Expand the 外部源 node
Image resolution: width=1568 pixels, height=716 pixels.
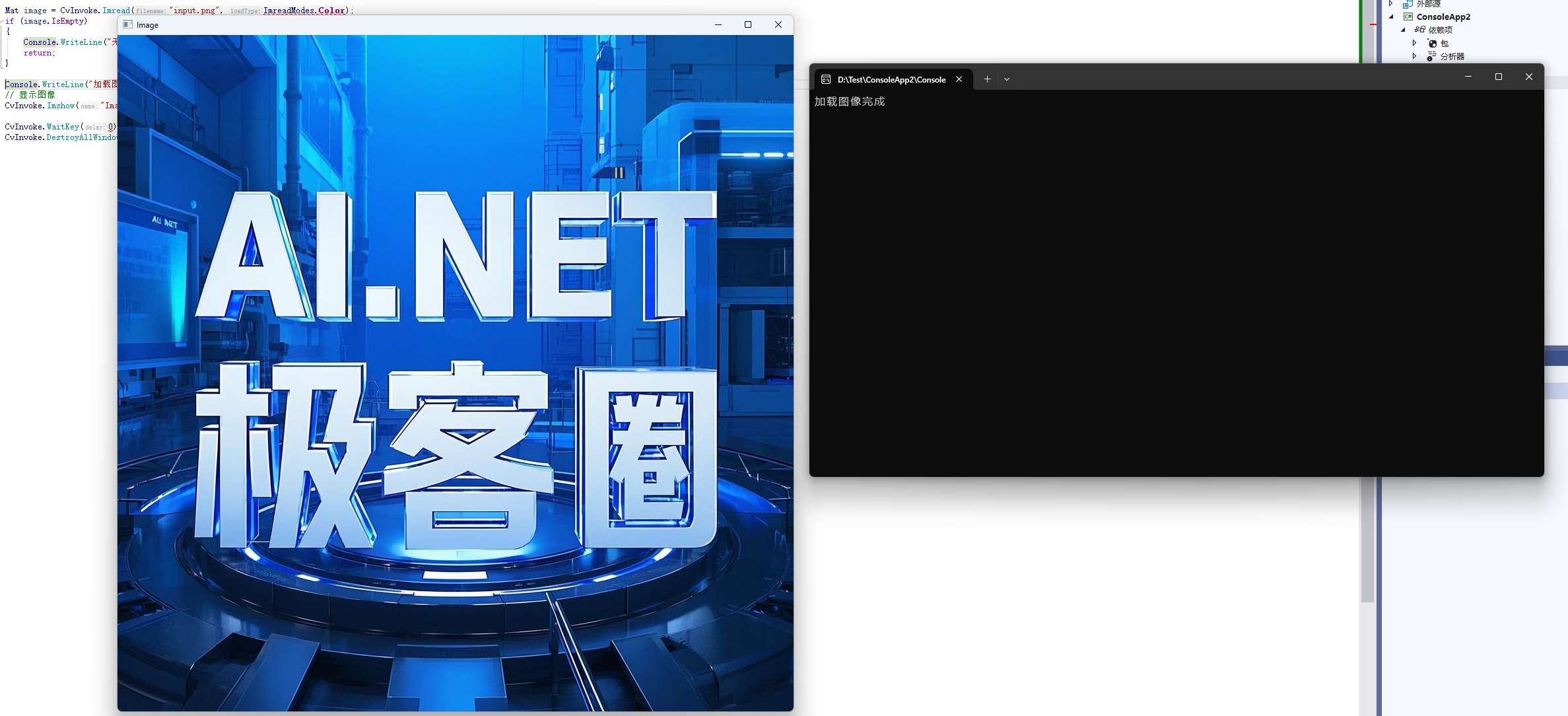click(1390, 3)
